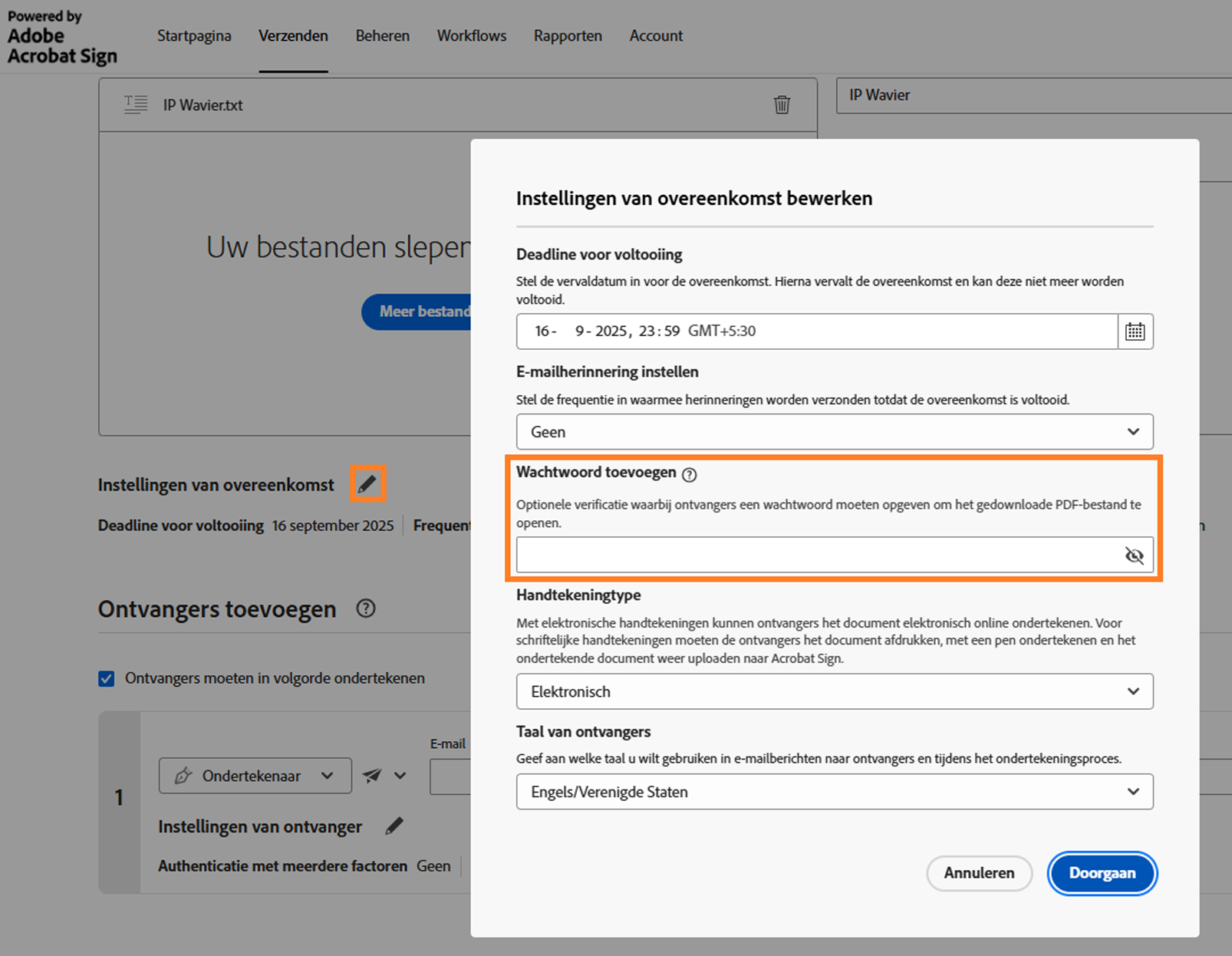The image size is (1232, 956).
Task: Edit agreement settings via the pencil icon
Action: coord(367,483)
